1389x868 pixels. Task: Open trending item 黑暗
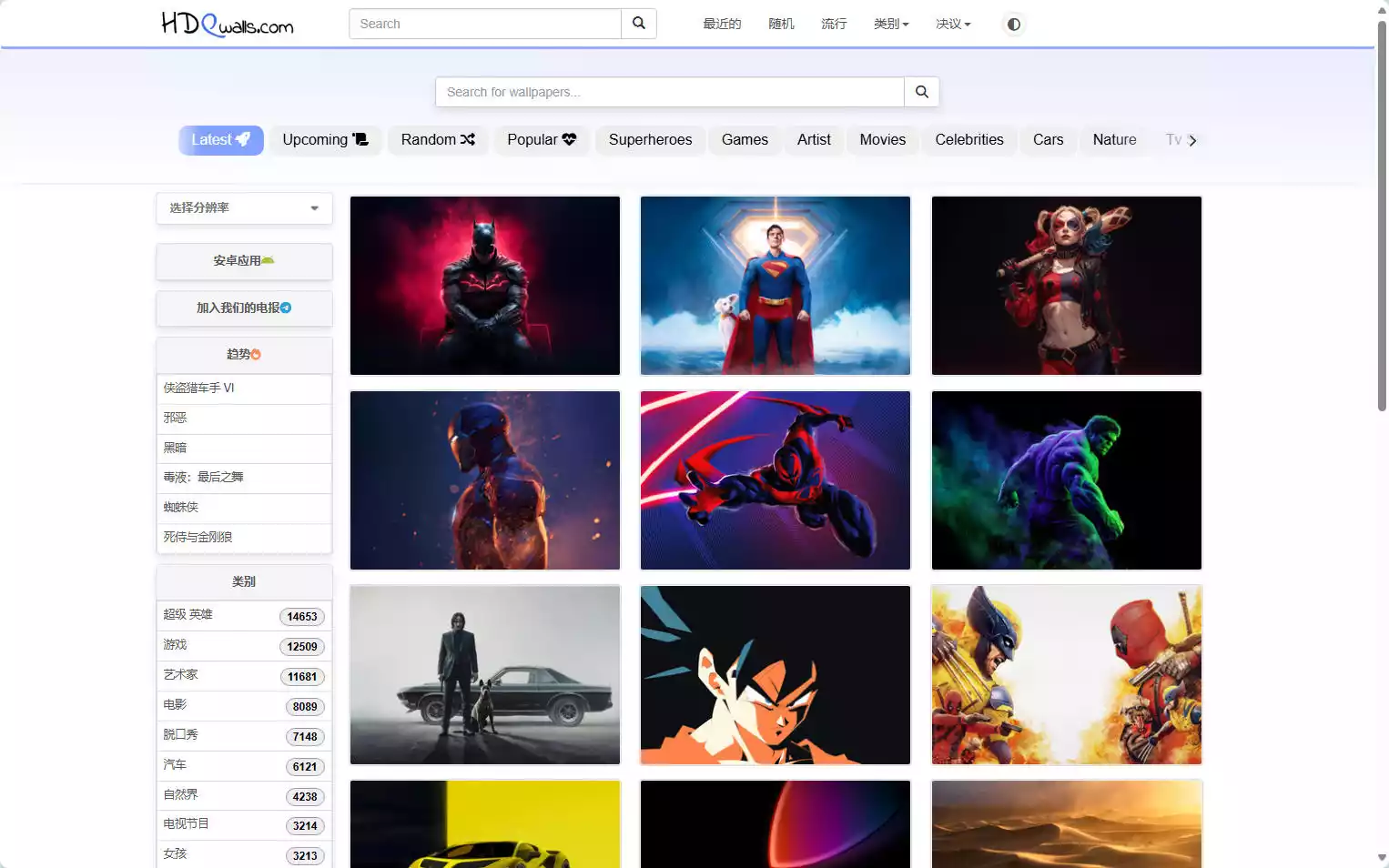click(244, 449)
